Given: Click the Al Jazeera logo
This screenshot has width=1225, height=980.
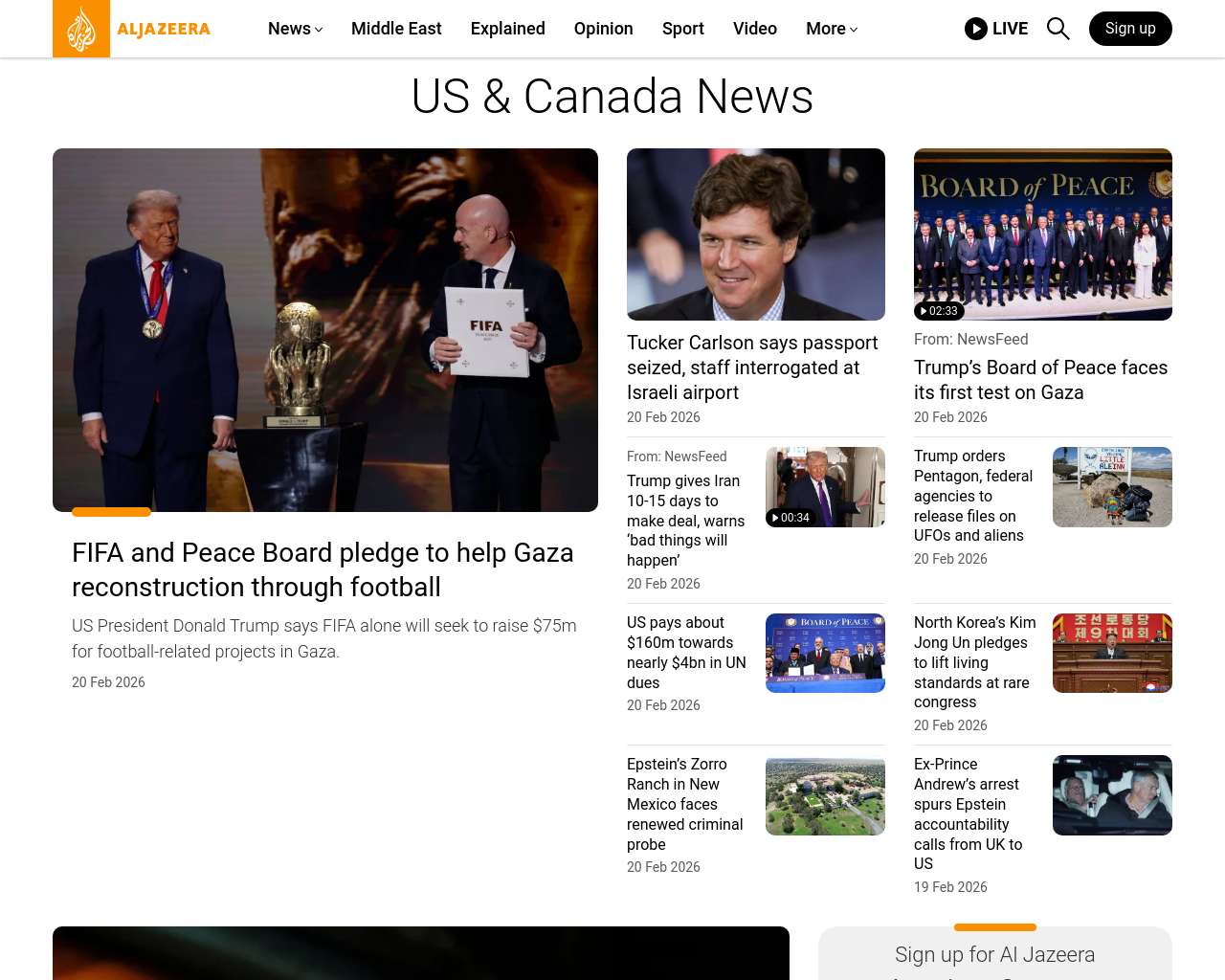Looking at the screenshot, I should [x=132, y=29].
